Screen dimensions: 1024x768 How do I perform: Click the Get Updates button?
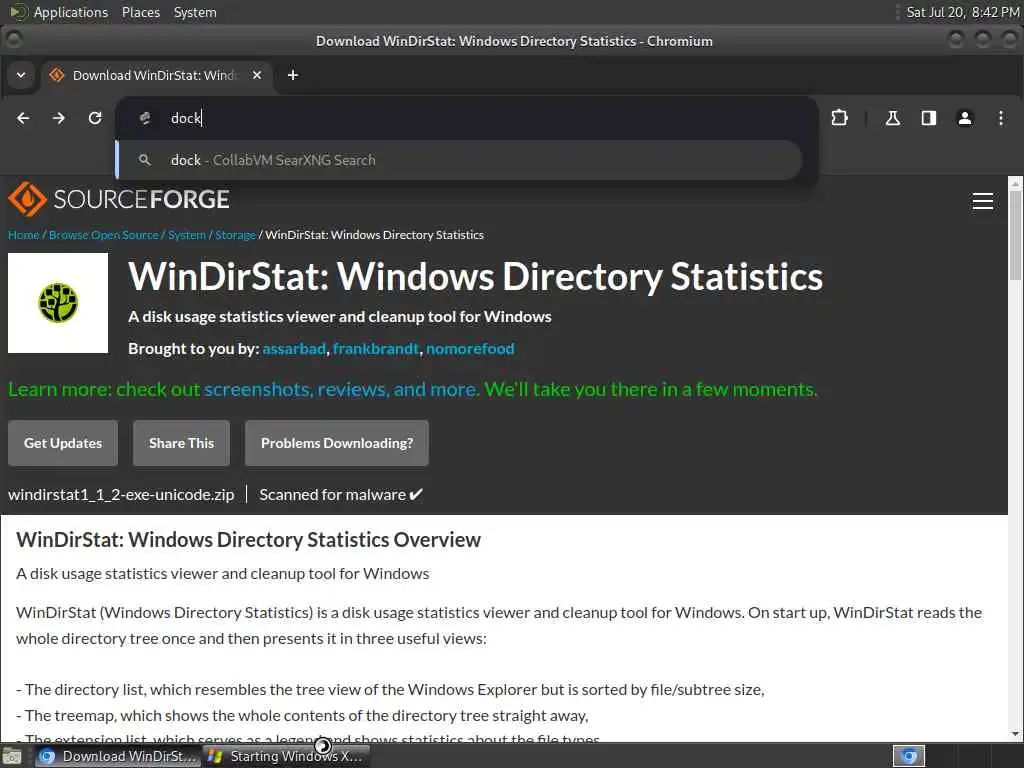[x=63, y=443]
